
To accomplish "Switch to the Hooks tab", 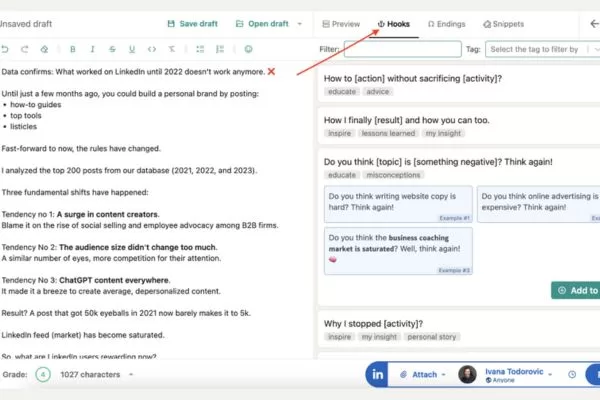I will pos(394,24).
